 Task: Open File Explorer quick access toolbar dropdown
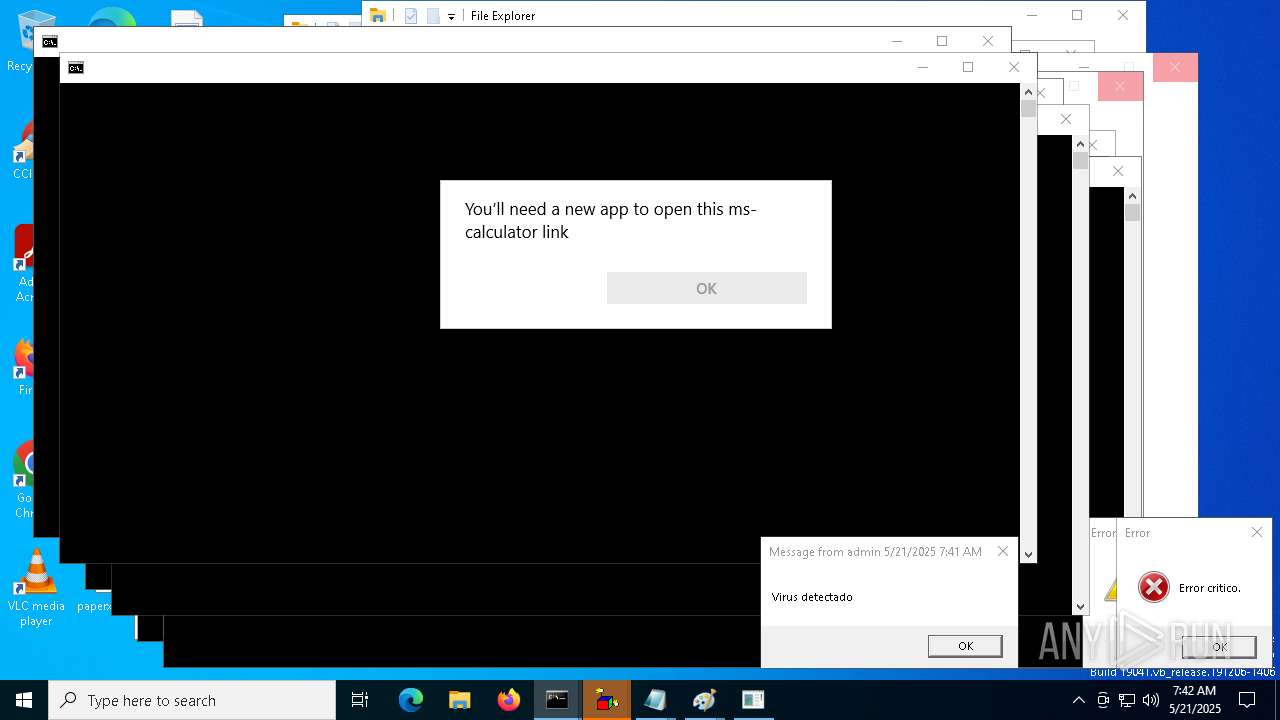[451, 16]
